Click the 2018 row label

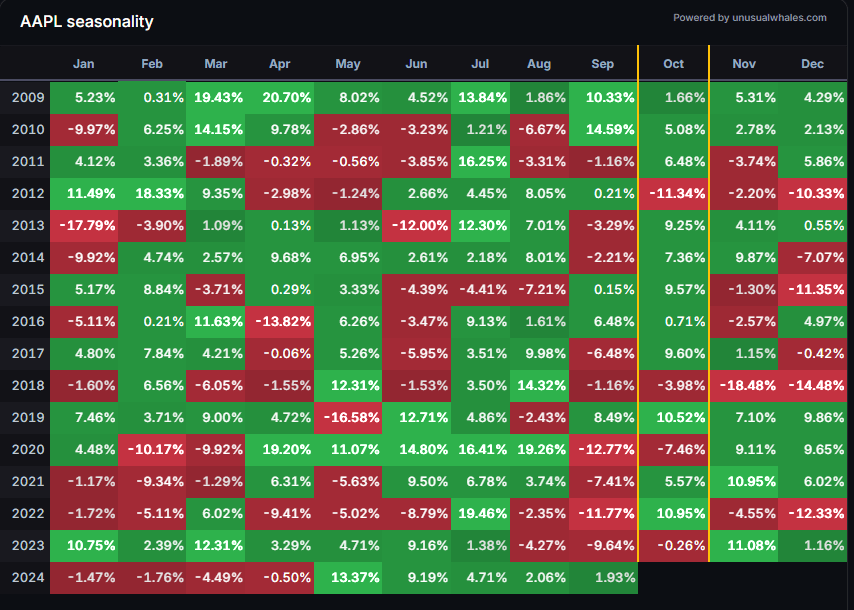point(25,386)
